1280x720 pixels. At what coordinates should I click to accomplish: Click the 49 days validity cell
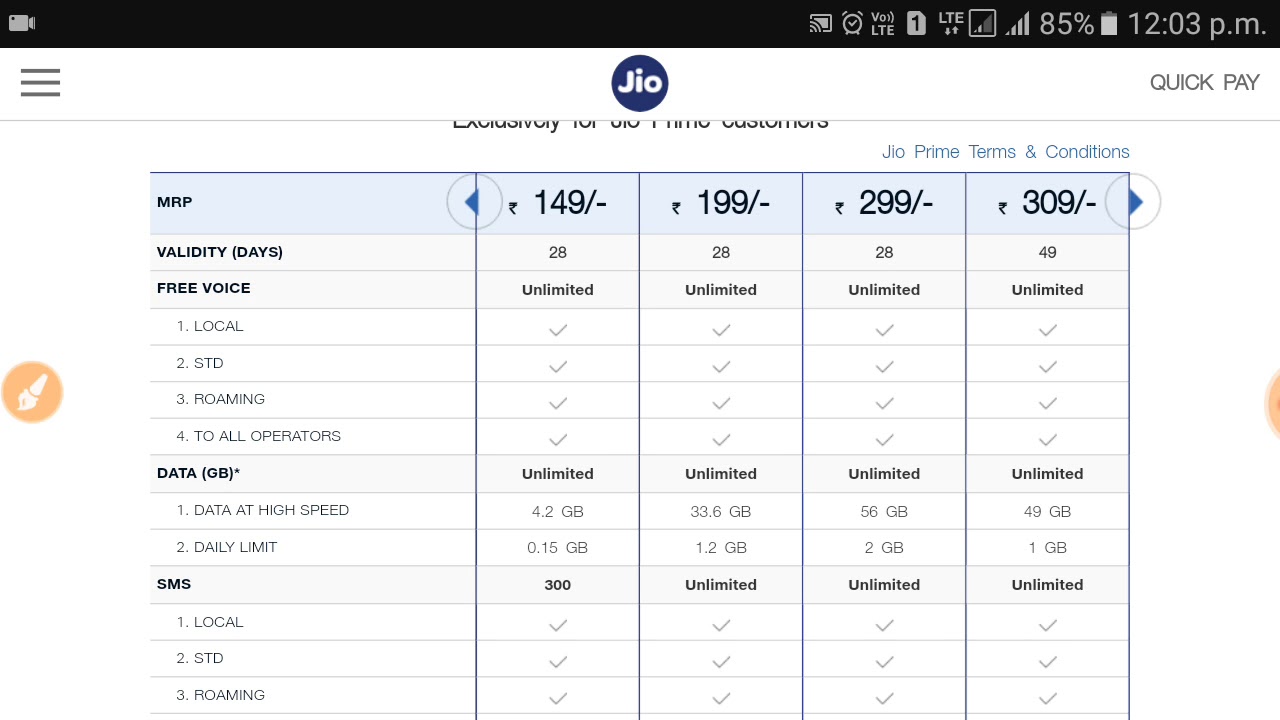(1047, 253)
